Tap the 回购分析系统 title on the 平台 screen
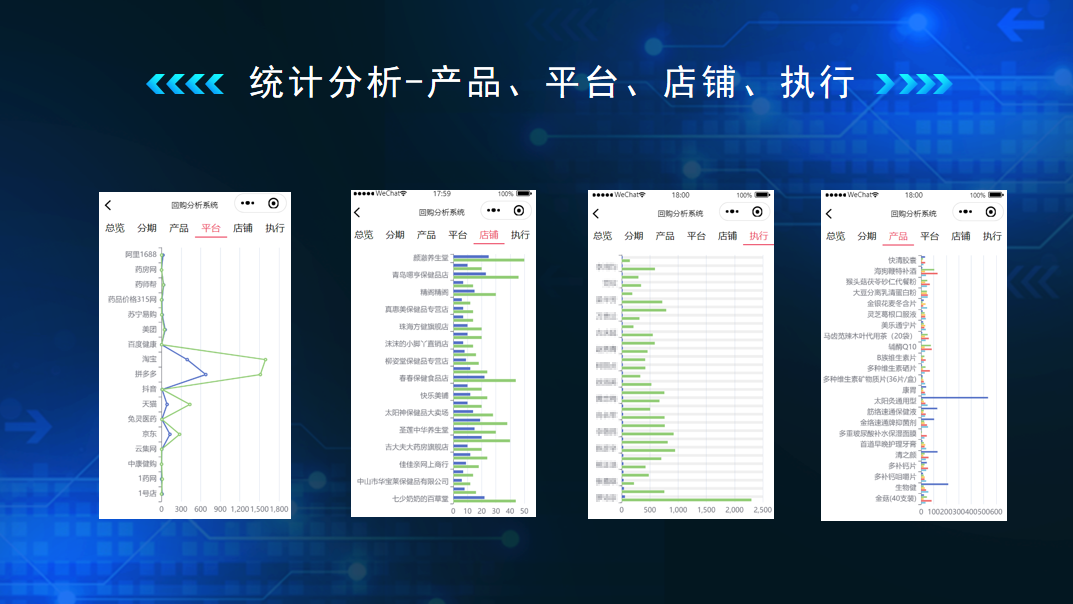Viewport: 1073px width, 604px height. (x=196, y=202)
